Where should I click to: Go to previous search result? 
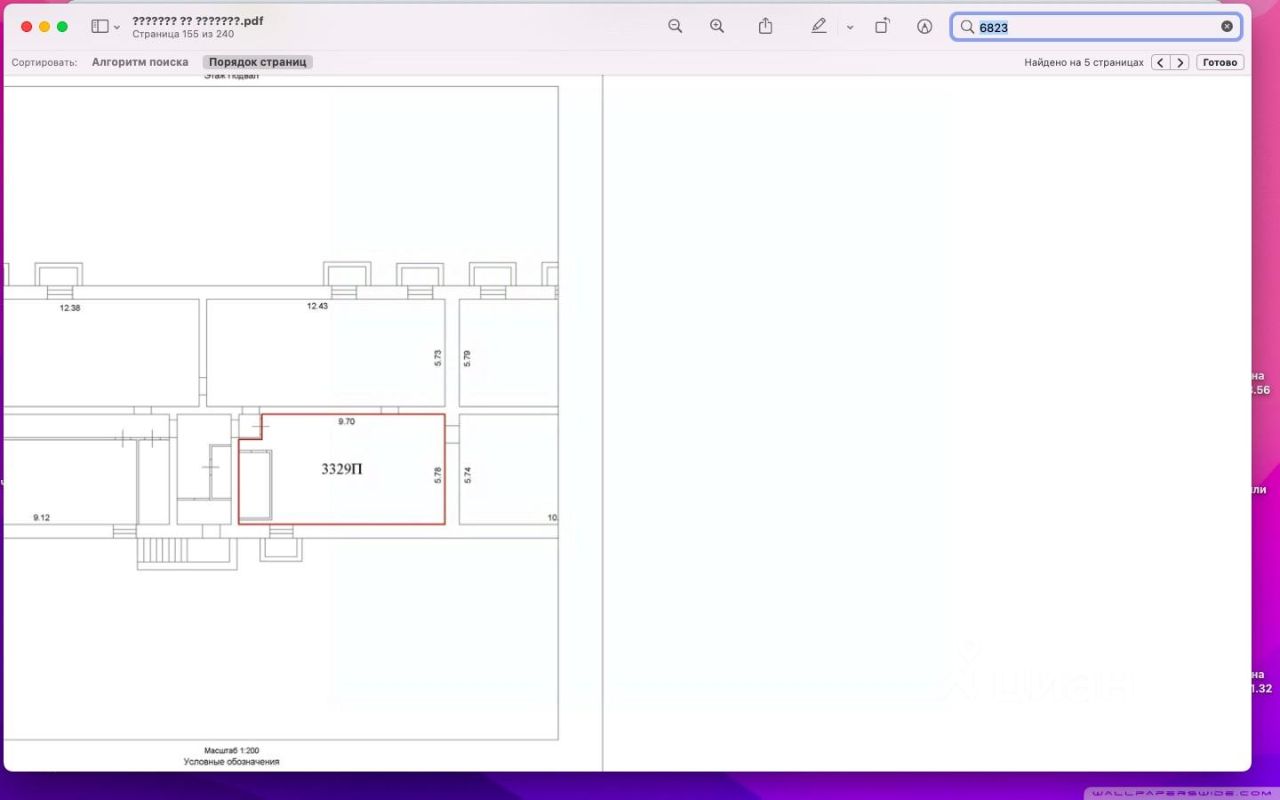(1160, 62)
